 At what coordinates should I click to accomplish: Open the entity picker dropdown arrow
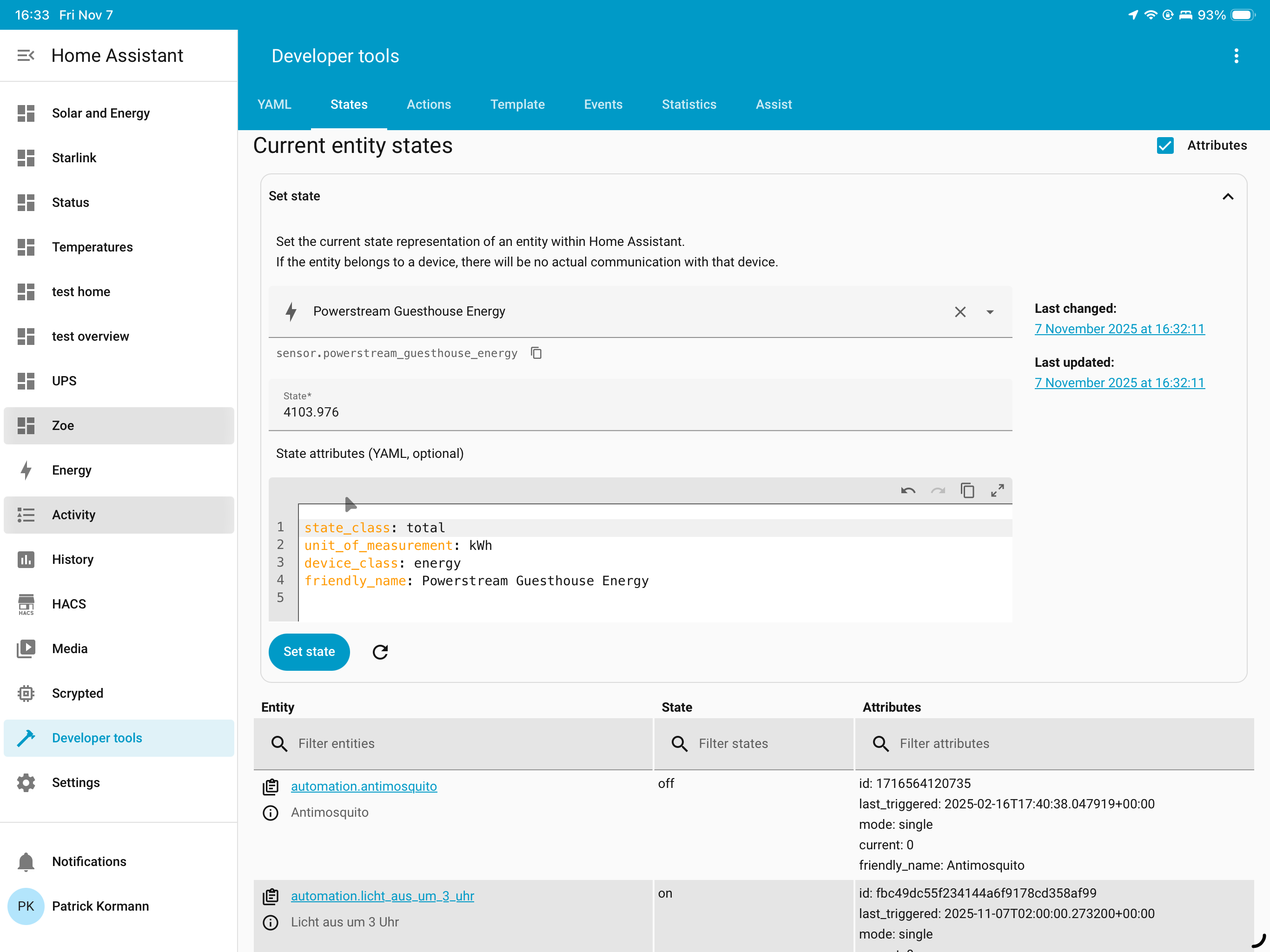(990, 312)
